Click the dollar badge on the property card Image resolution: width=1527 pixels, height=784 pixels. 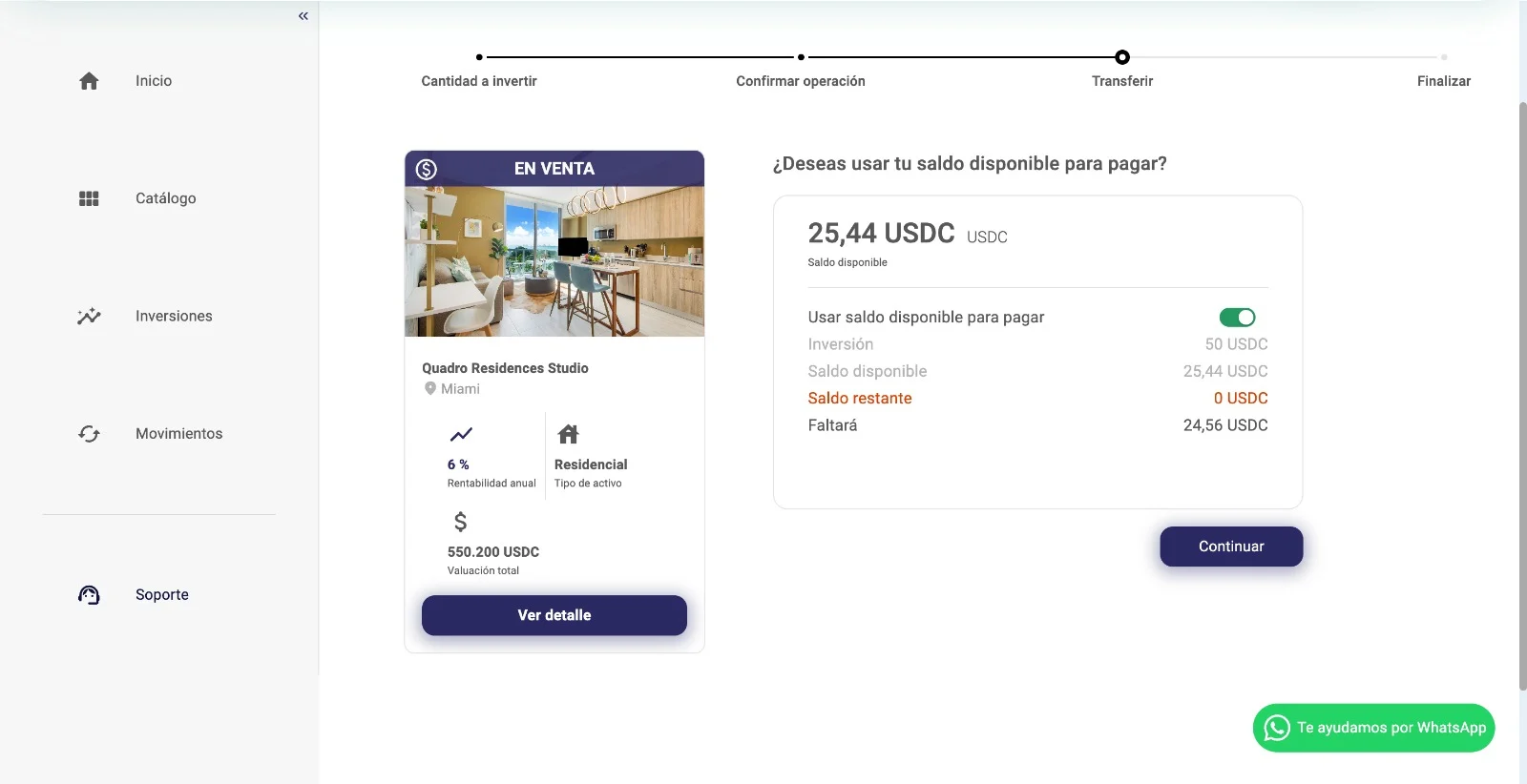pyautogui.click(x=427, y=168)
